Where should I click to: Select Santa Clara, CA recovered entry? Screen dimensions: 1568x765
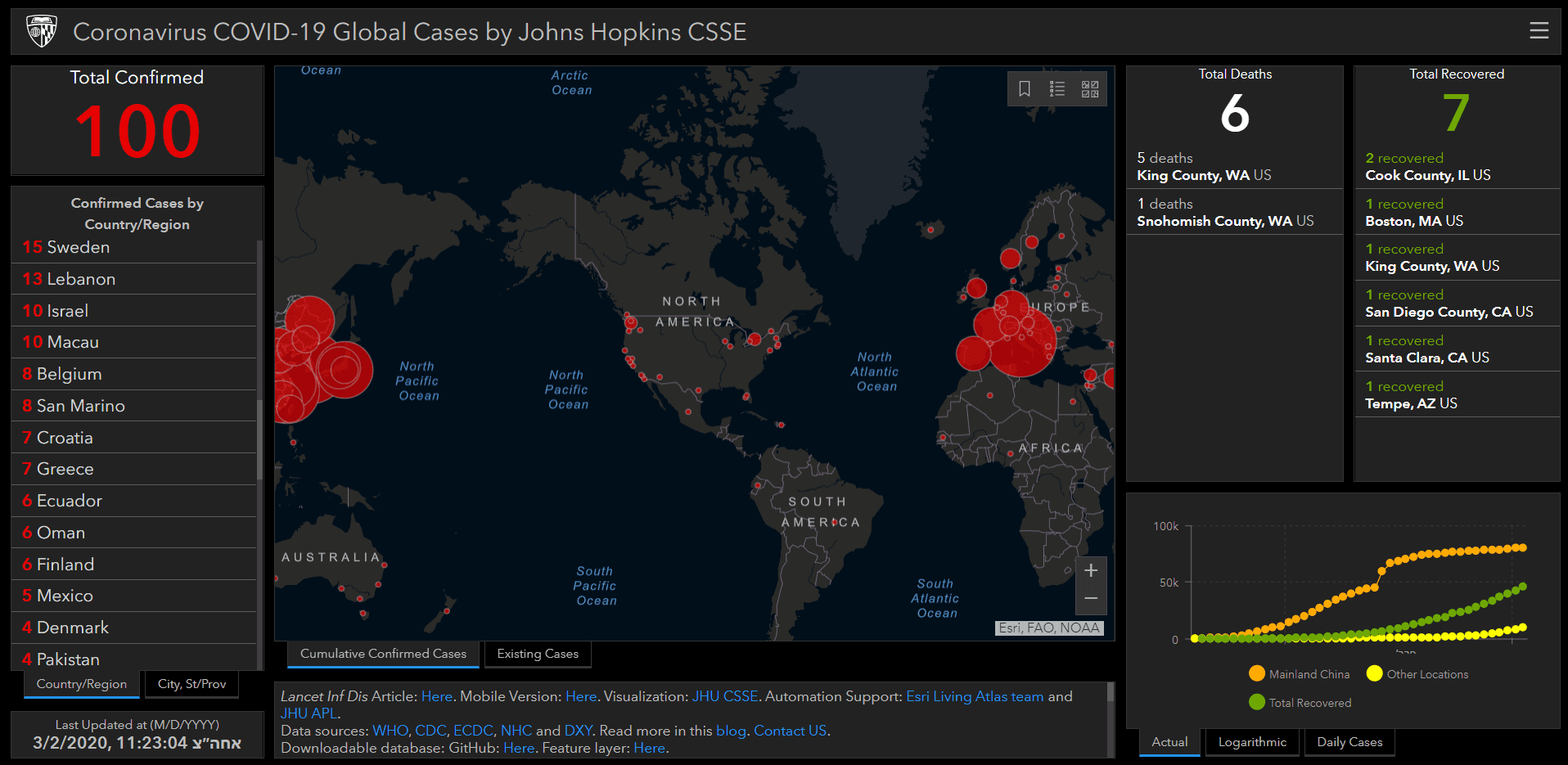click(x=1457, y=349)
